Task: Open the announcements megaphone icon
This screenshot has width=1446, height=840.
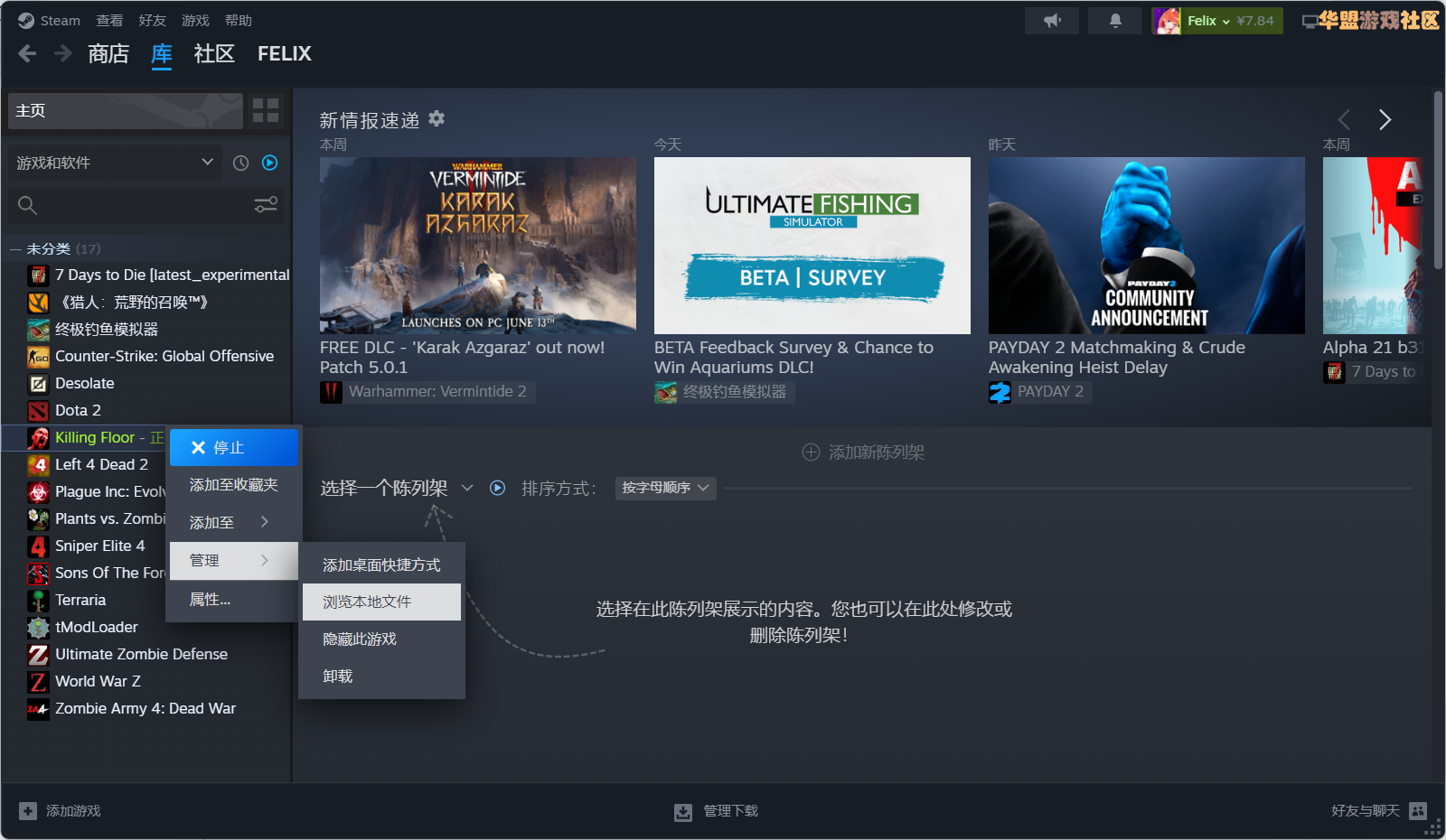Action: [x=1052, y=21]
